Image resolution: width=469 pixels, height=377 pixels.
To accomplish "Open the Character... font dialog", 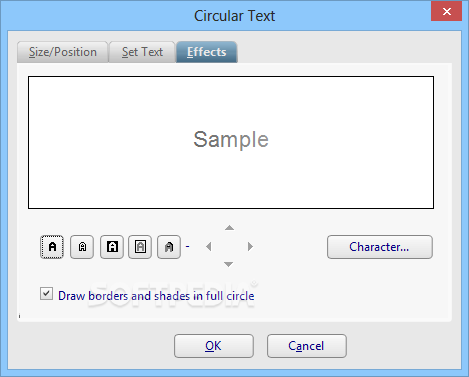I will pyautogui.click(x=380, y=247).
